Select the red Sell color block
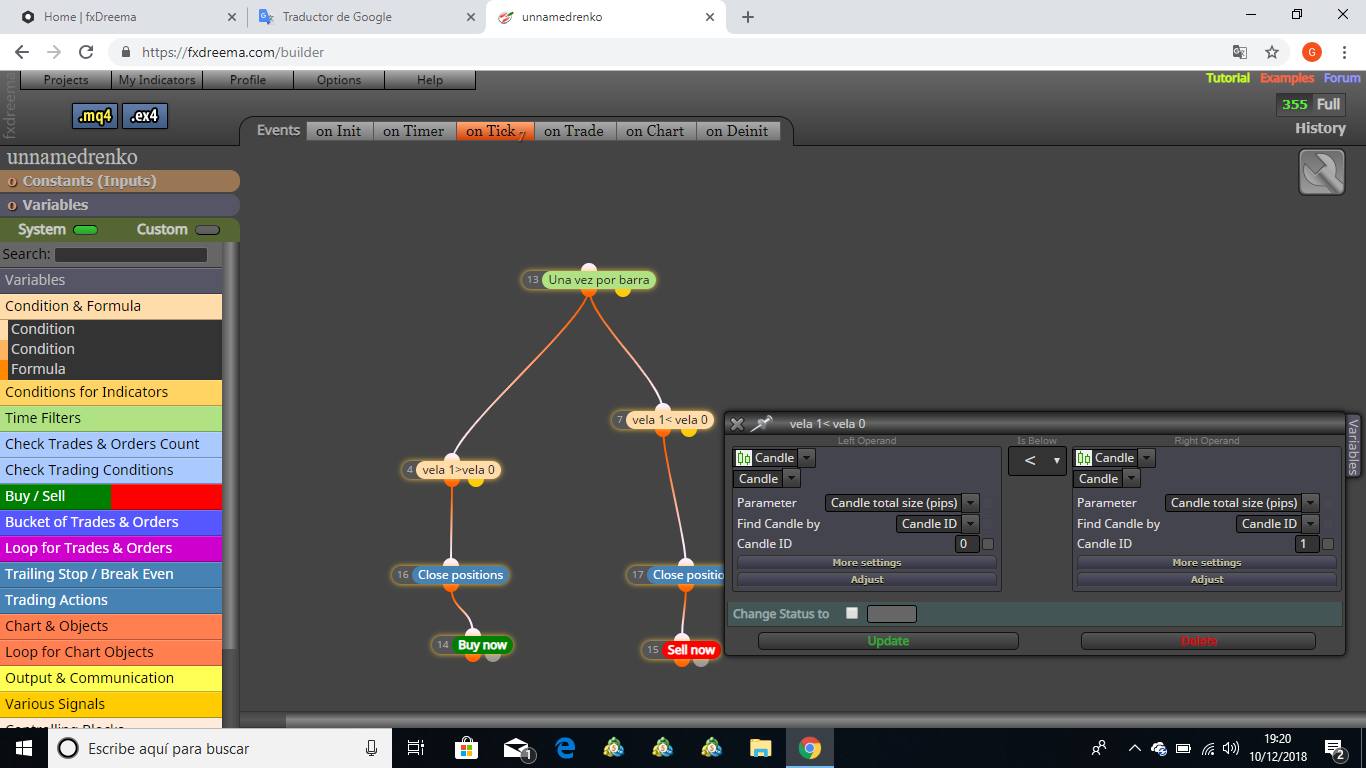The width and height of the screenshot is (1366, 768). pyautogui.click(x=166, y=496)
